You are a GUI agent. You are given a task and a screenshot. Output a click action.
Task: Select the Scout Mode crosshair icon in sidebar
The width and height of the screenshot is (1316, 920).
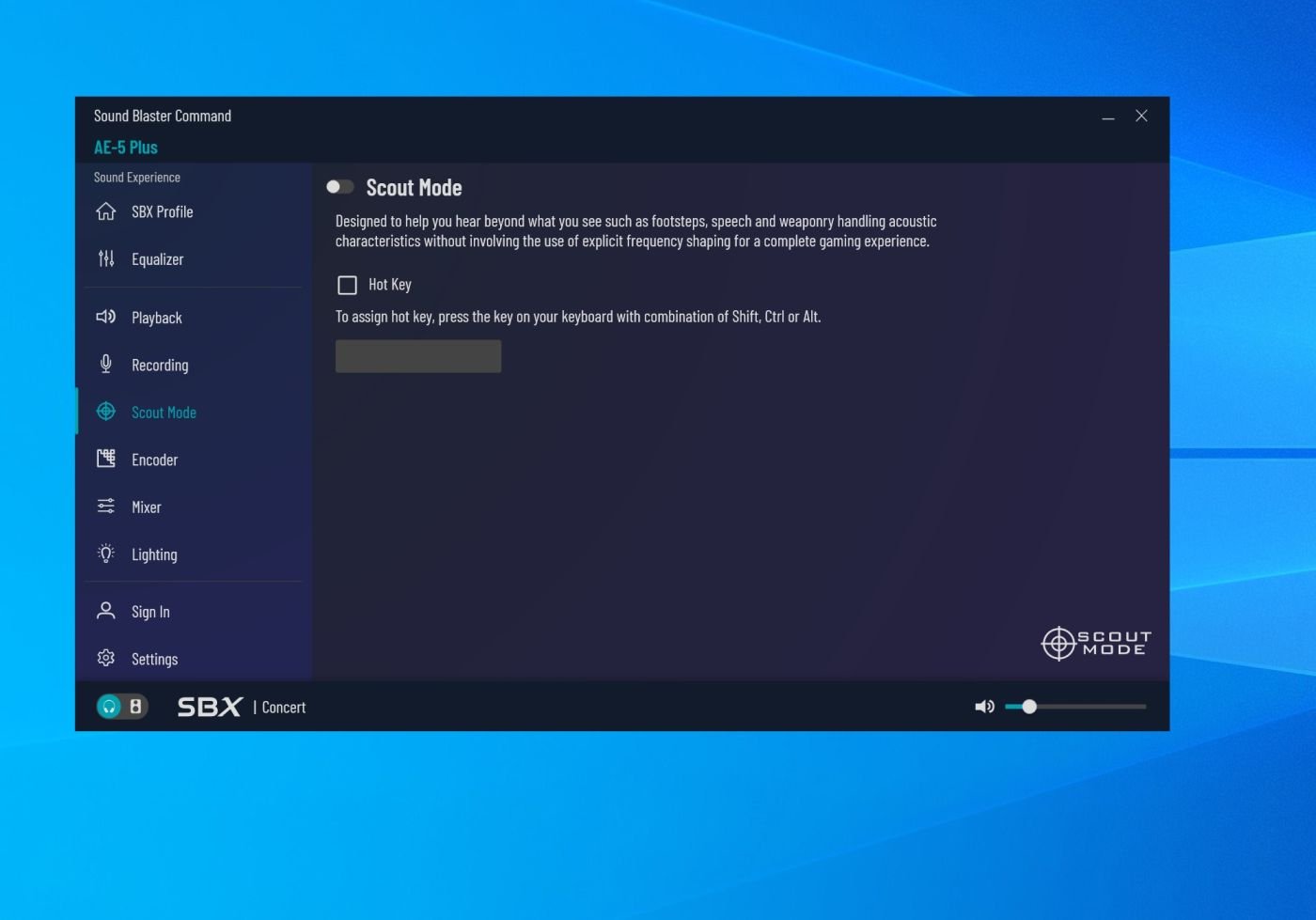(x=106, y=412)
